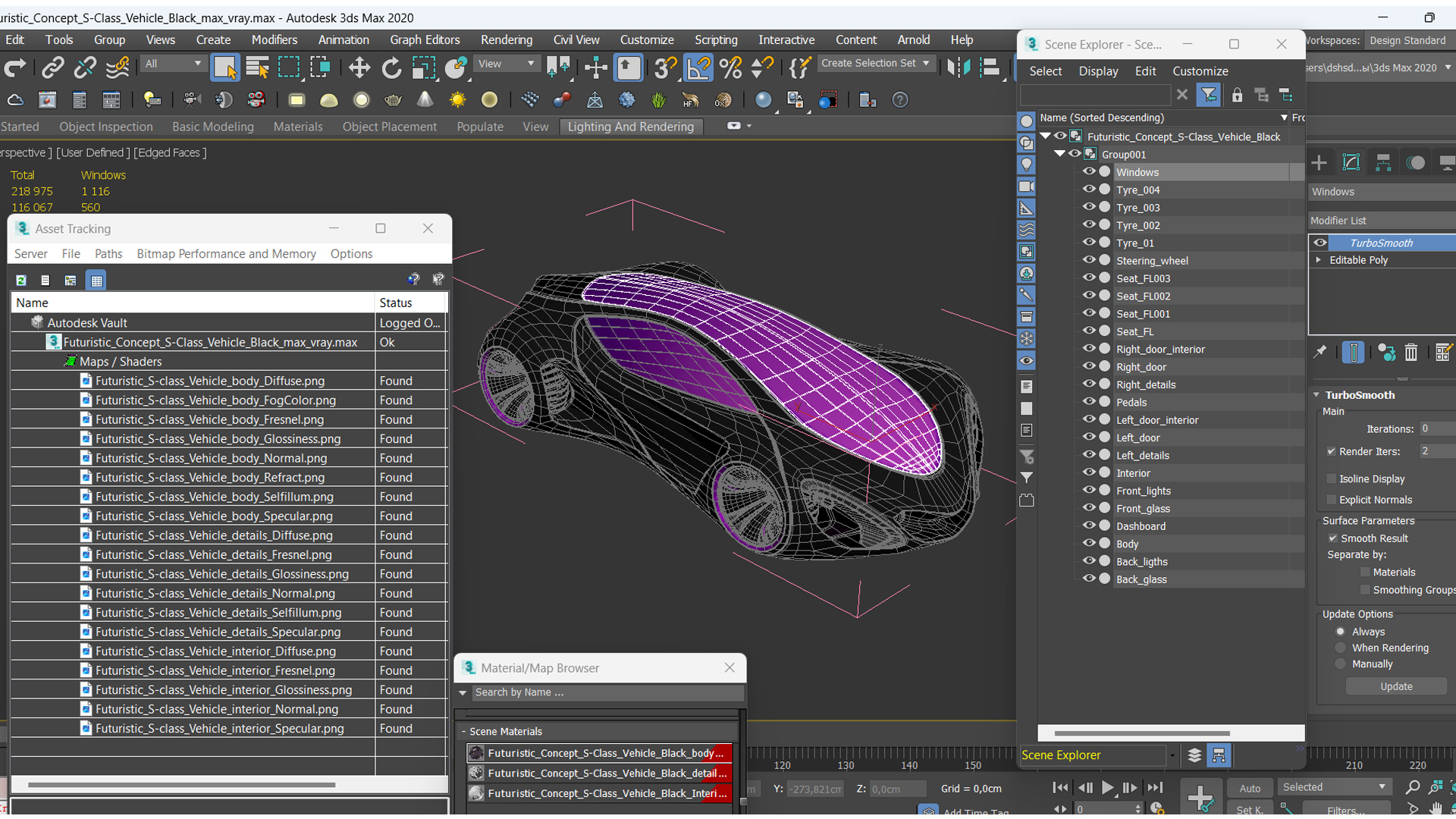Click Go to End playback button

tap(1154, 788)
